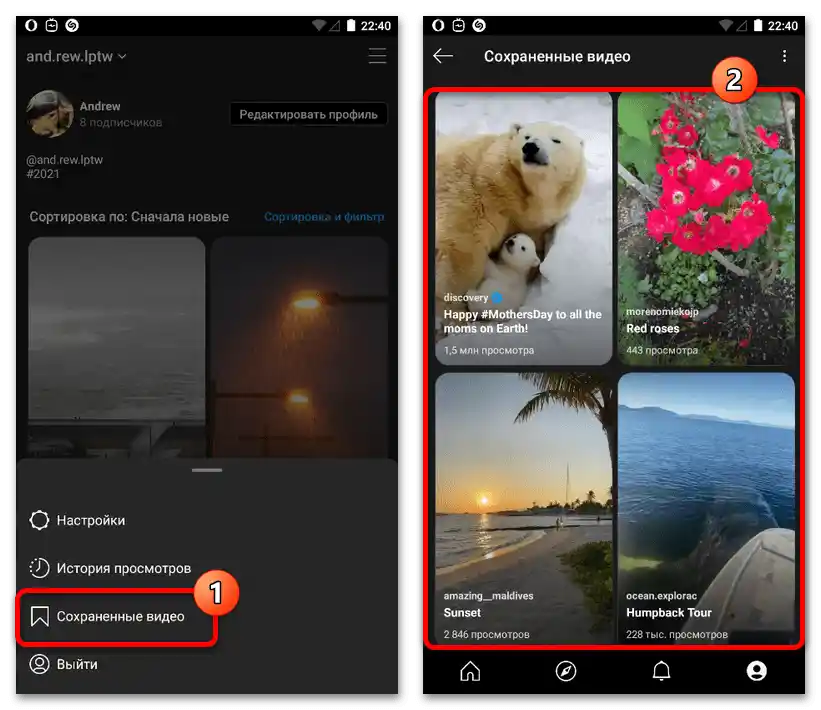The height and width of the screenshot is (710, 821).
Task: Open the Sunset video by amazing__maldives
Action: (524, 508)
